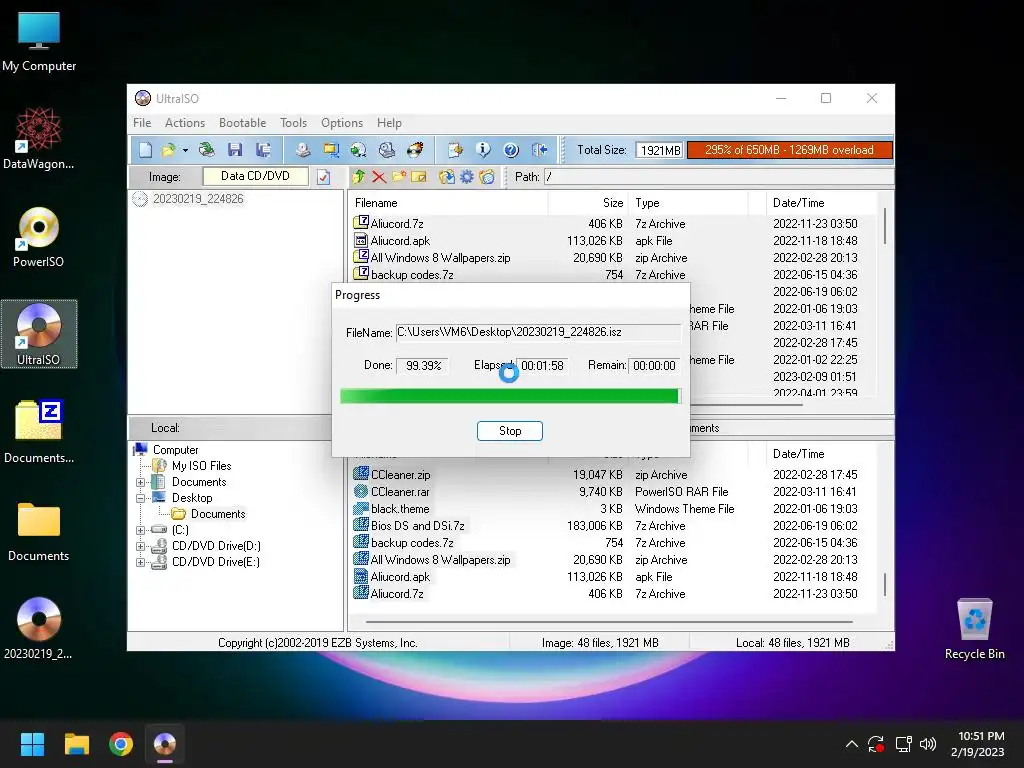
Task: Click the Rename folder icon
Action: (419, 176)
